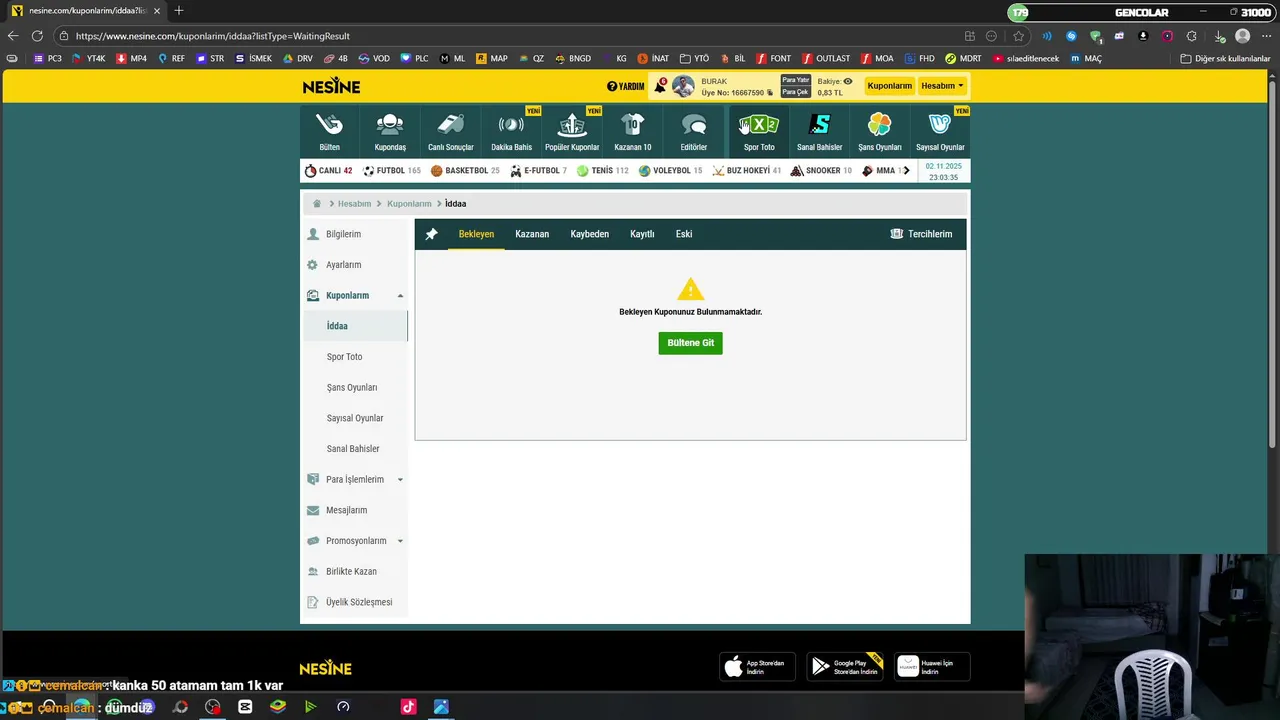1280x720 pixels.
Task: Select SNOOKER 10 category
Action: pos(821,171)
